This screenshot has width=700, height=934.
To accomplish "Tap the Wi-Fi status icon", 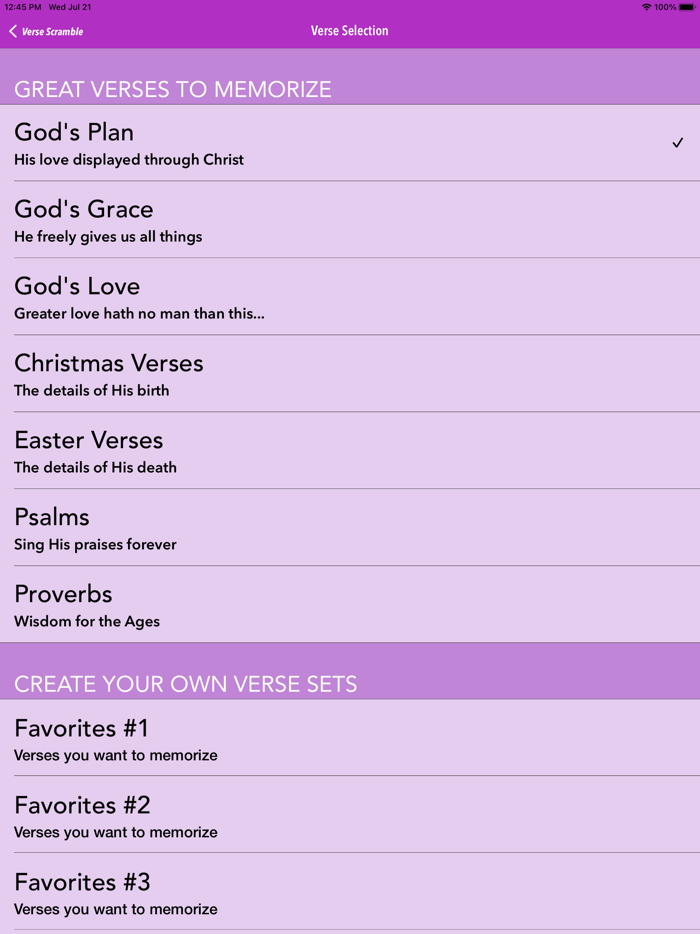I will 646,7.
